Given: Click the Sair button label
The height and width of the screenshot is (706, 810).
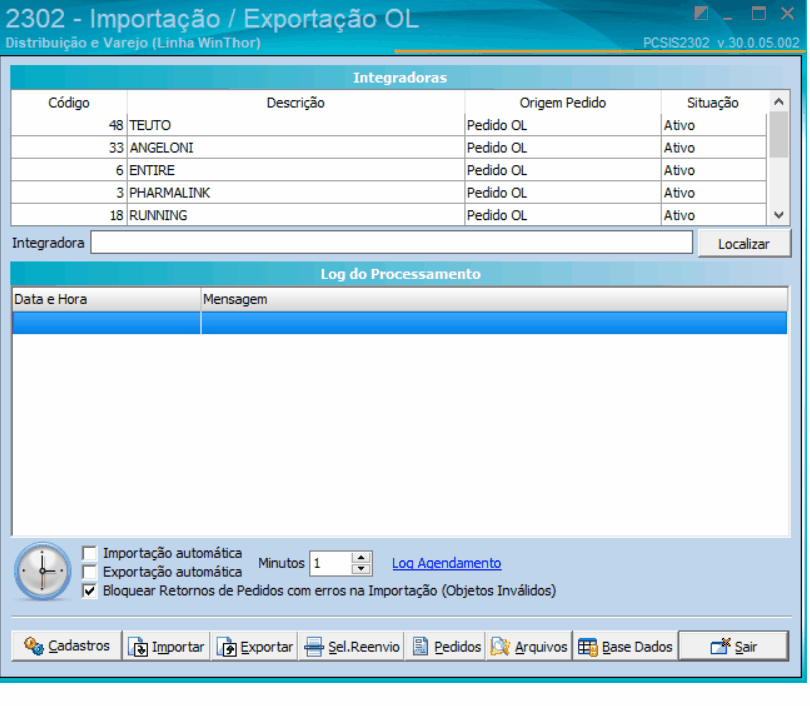Looking at the screenshot, I should tap(745, 647).
